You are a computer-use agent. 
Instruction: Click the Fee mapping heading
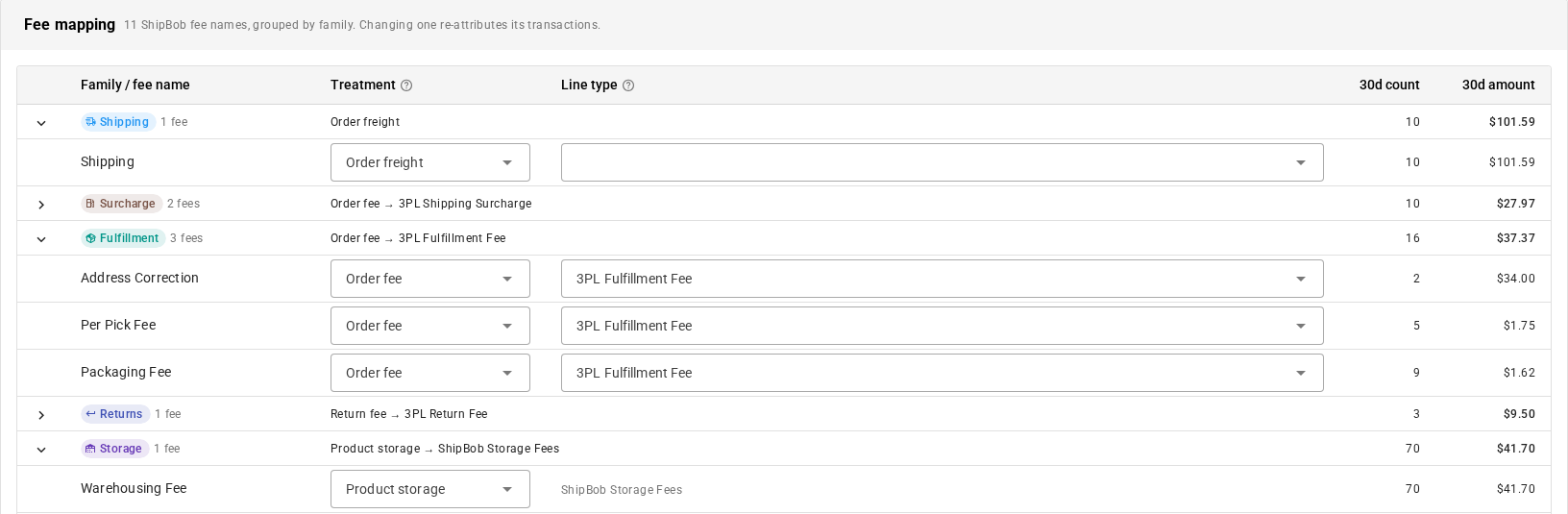(69, 24)
